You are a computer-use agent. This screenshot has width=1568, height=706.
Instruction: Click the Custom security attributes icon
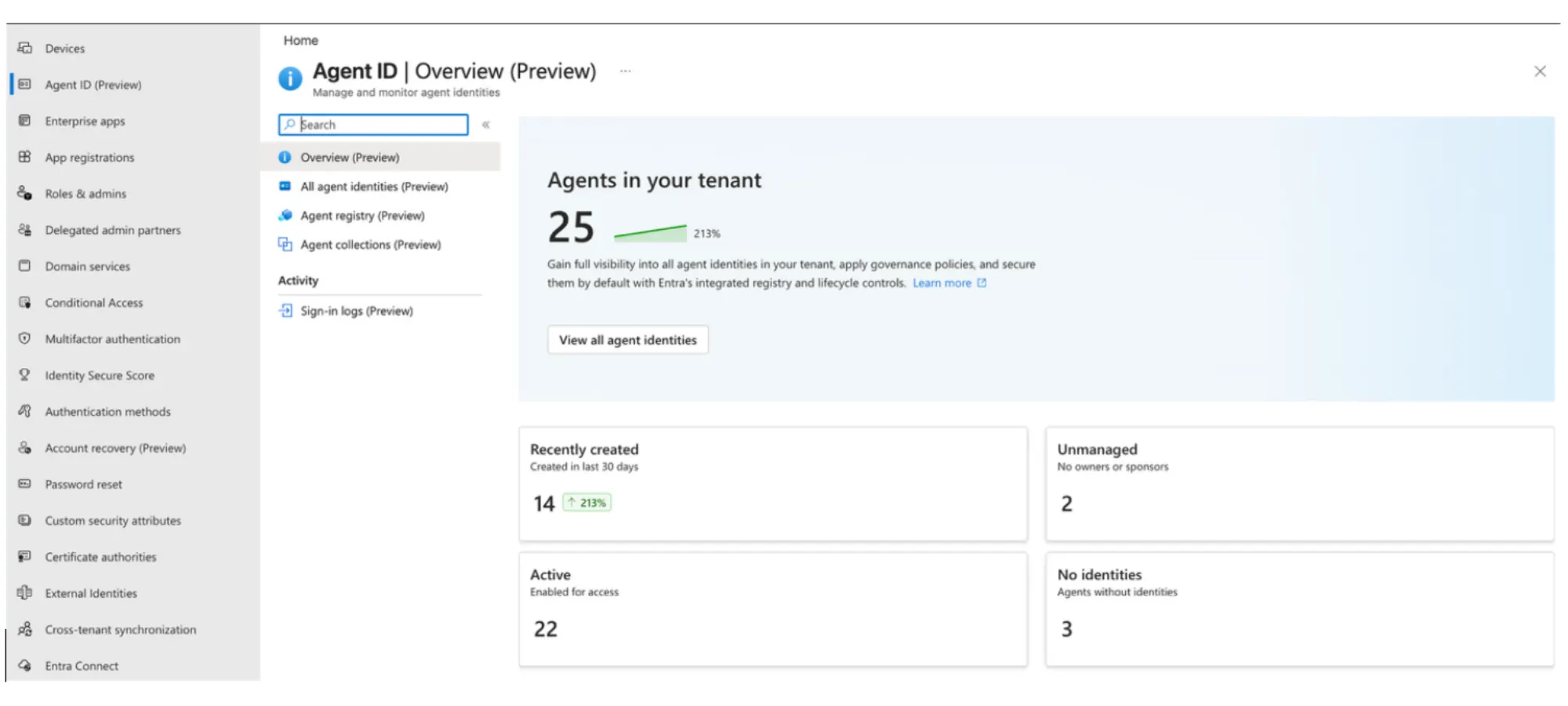click(25, 520)
